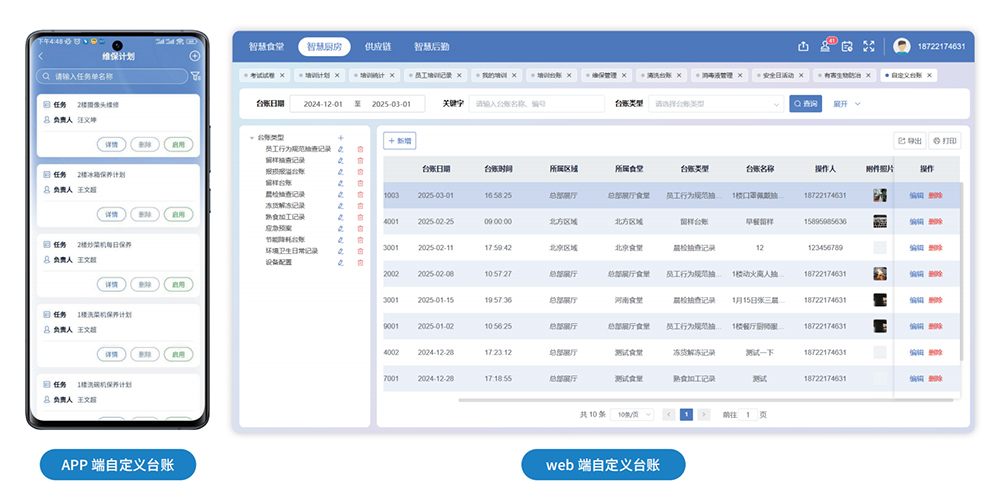
Task: Click the calendar settings icon in header
Action: pos(847,46)
